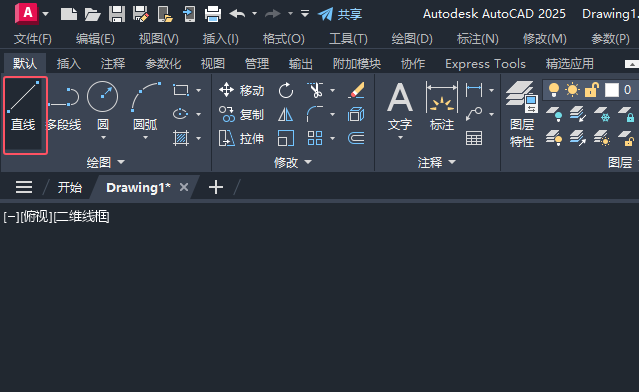Viewport: 639px width, 392px height.
Task: Click the Top view (俯视) control
Action: pyautogui.click(x=36, y=217)
